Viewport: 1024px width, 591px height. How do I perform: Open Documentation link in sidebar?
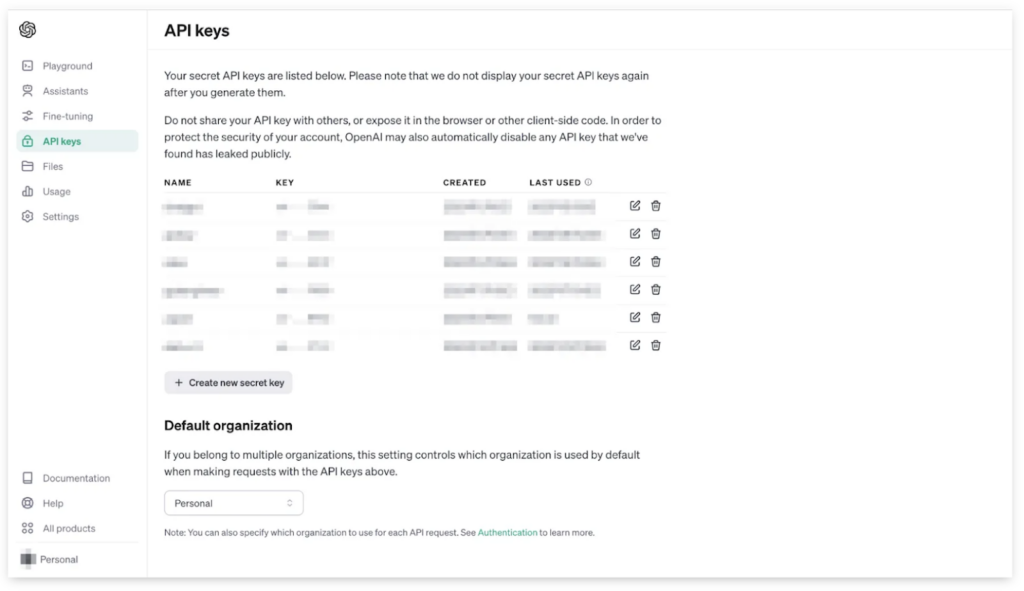(x=77, y=478)
